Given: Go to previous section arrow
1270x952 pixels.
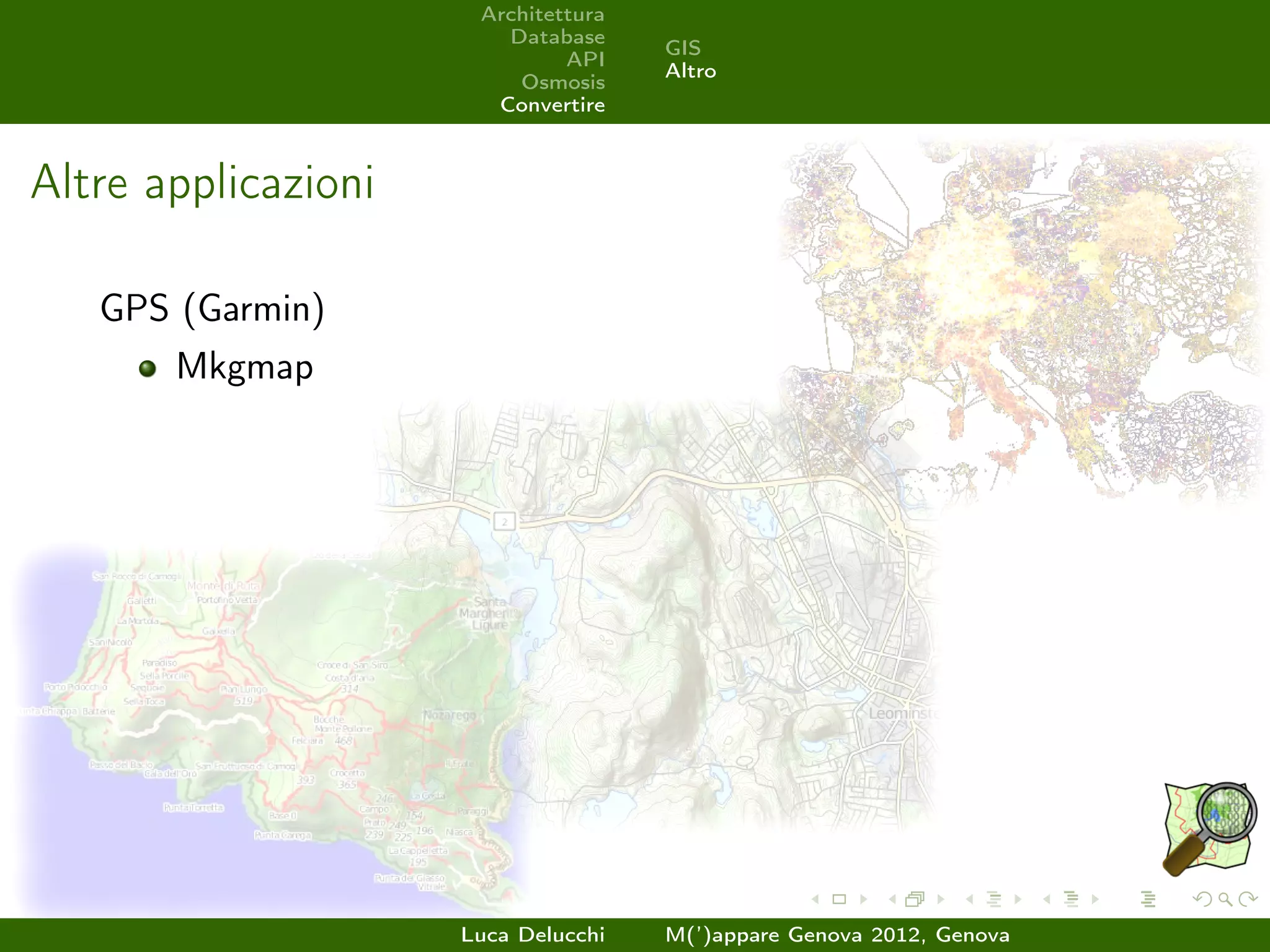Looking at the screenshot, I should tap(1047, 899).
